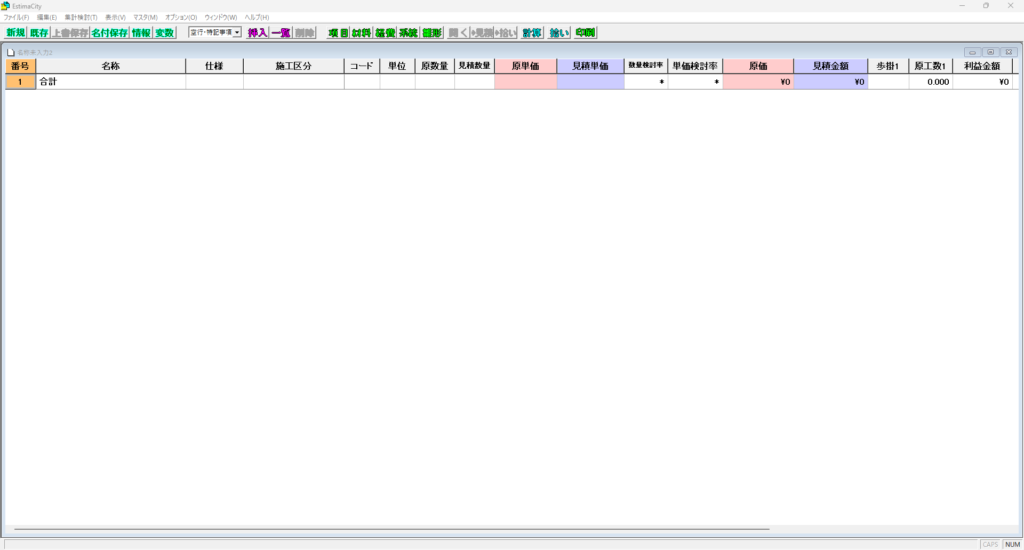Click the ¥0 cell under 見積金額
1024x550 pixels.
click(831, 82)
